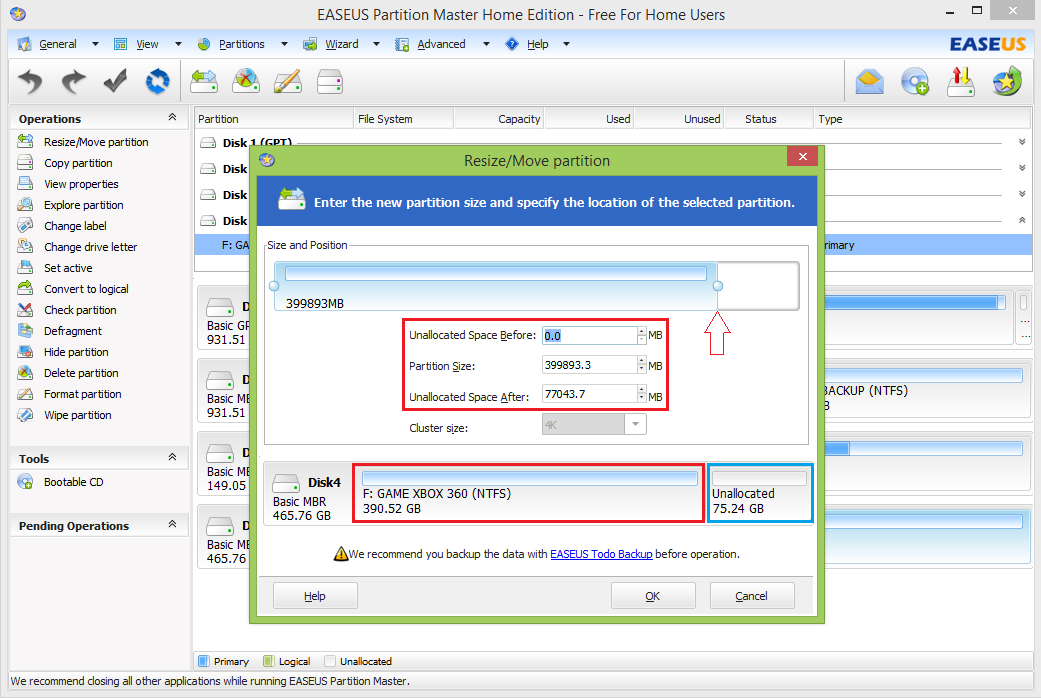
Task: Click the Apply checkmark toolbar icon
Action: tap(114, 81)
